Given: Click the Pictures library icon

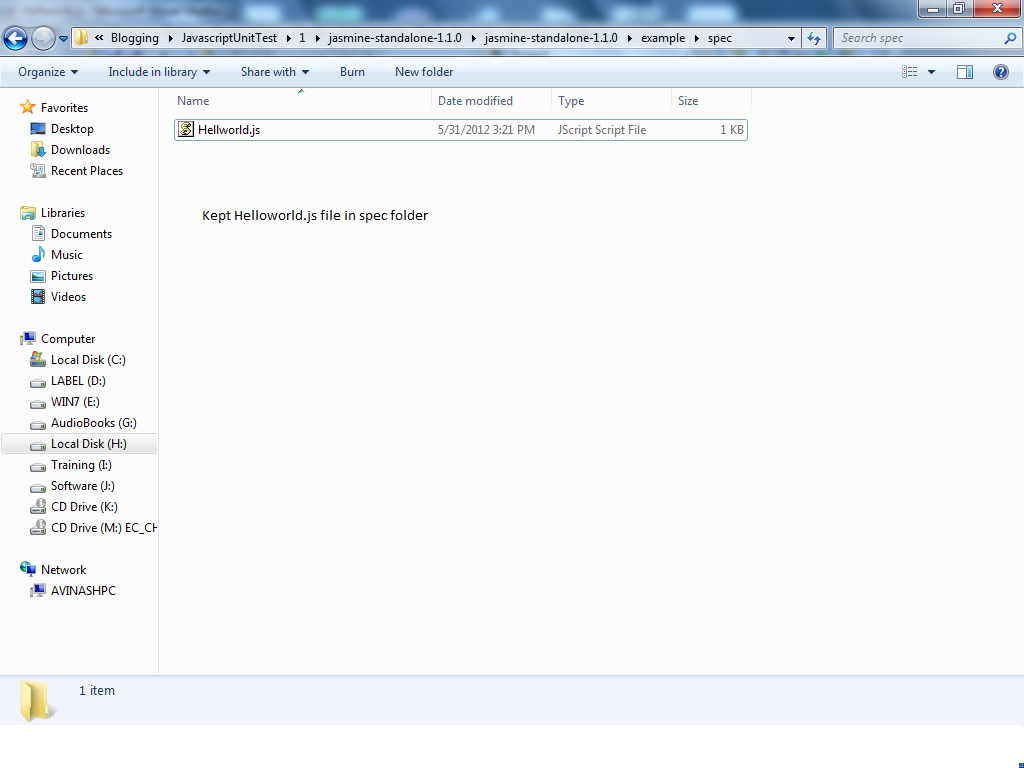Looking at the screenshot, I should pos(39,276).
